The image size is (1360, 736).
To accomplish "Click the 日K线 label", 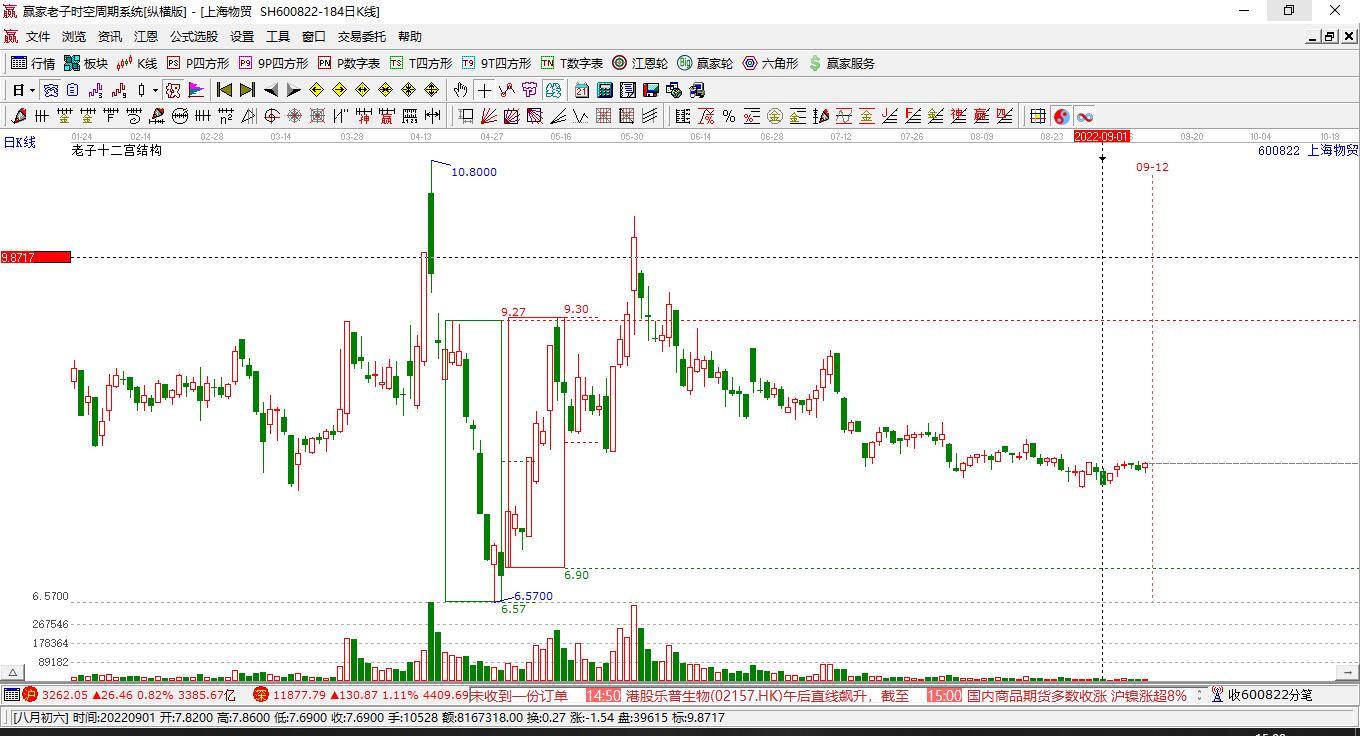I will tap(19, 142).
